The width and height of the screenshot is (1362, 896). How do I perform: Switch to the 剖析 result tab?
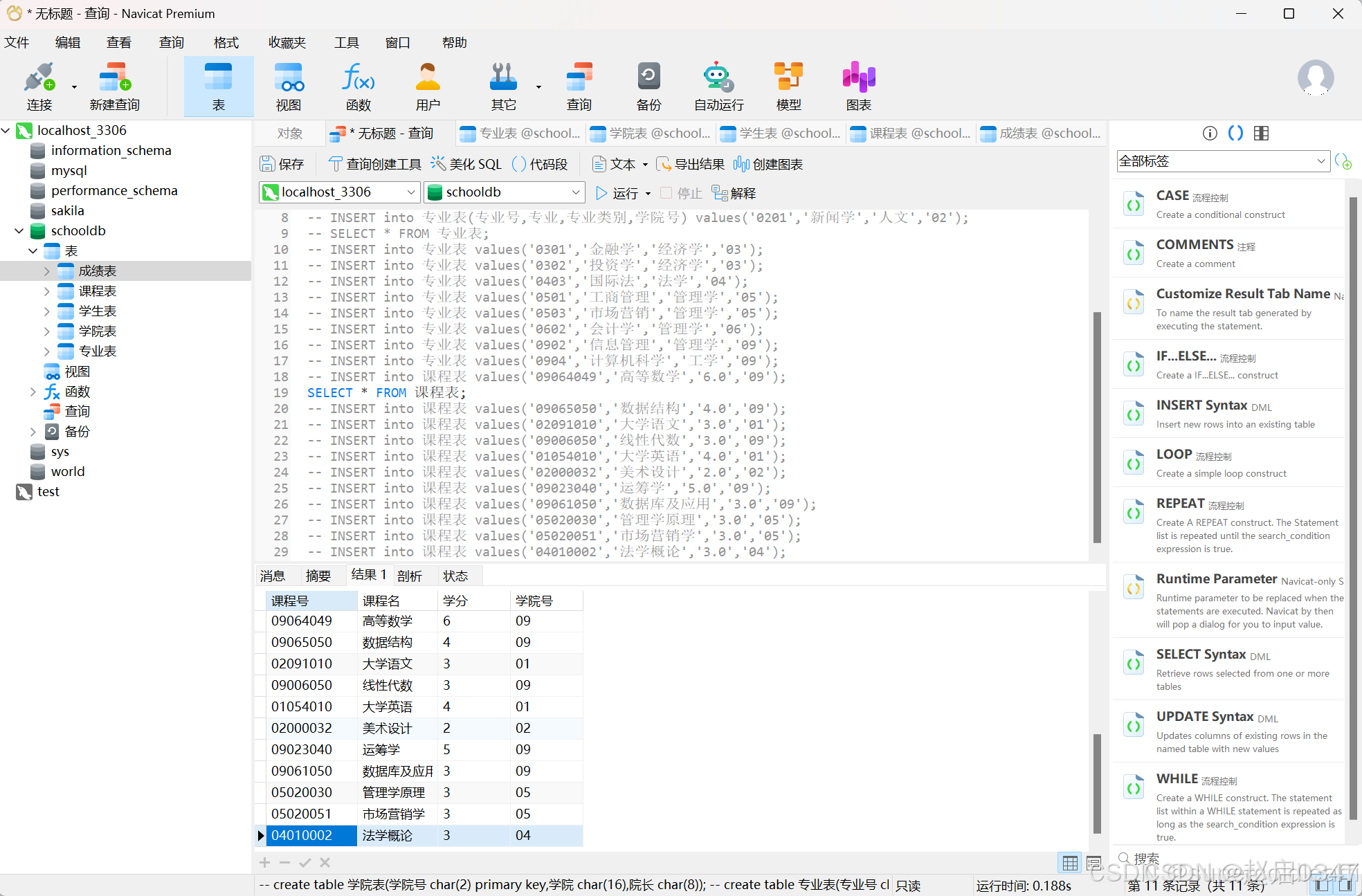coord(410,576)
